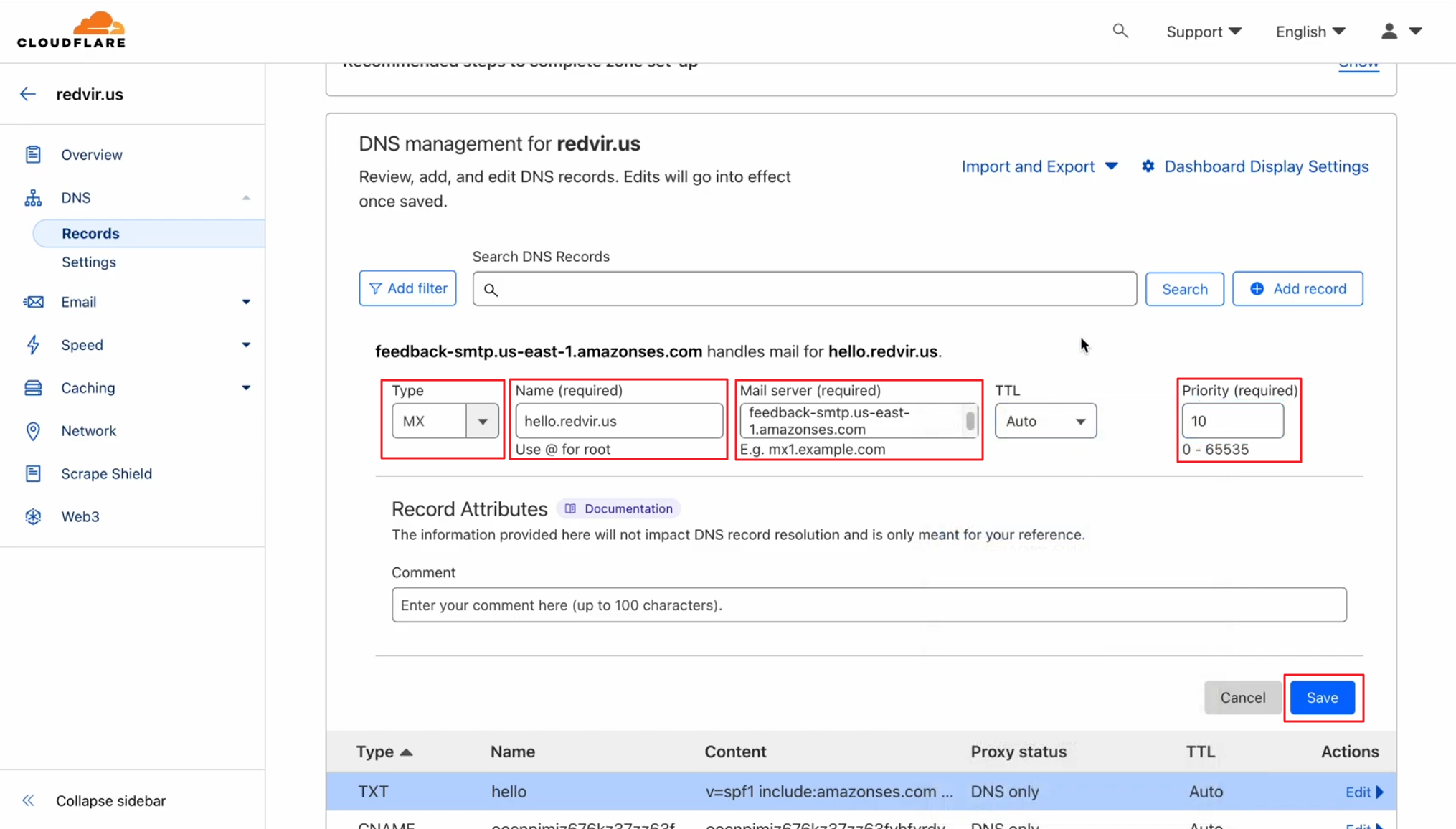Image resolution: width=1456 pixels, height=829 pixels.
Task: Expand the Email sidebar section
Action: [x=245, y=302]
